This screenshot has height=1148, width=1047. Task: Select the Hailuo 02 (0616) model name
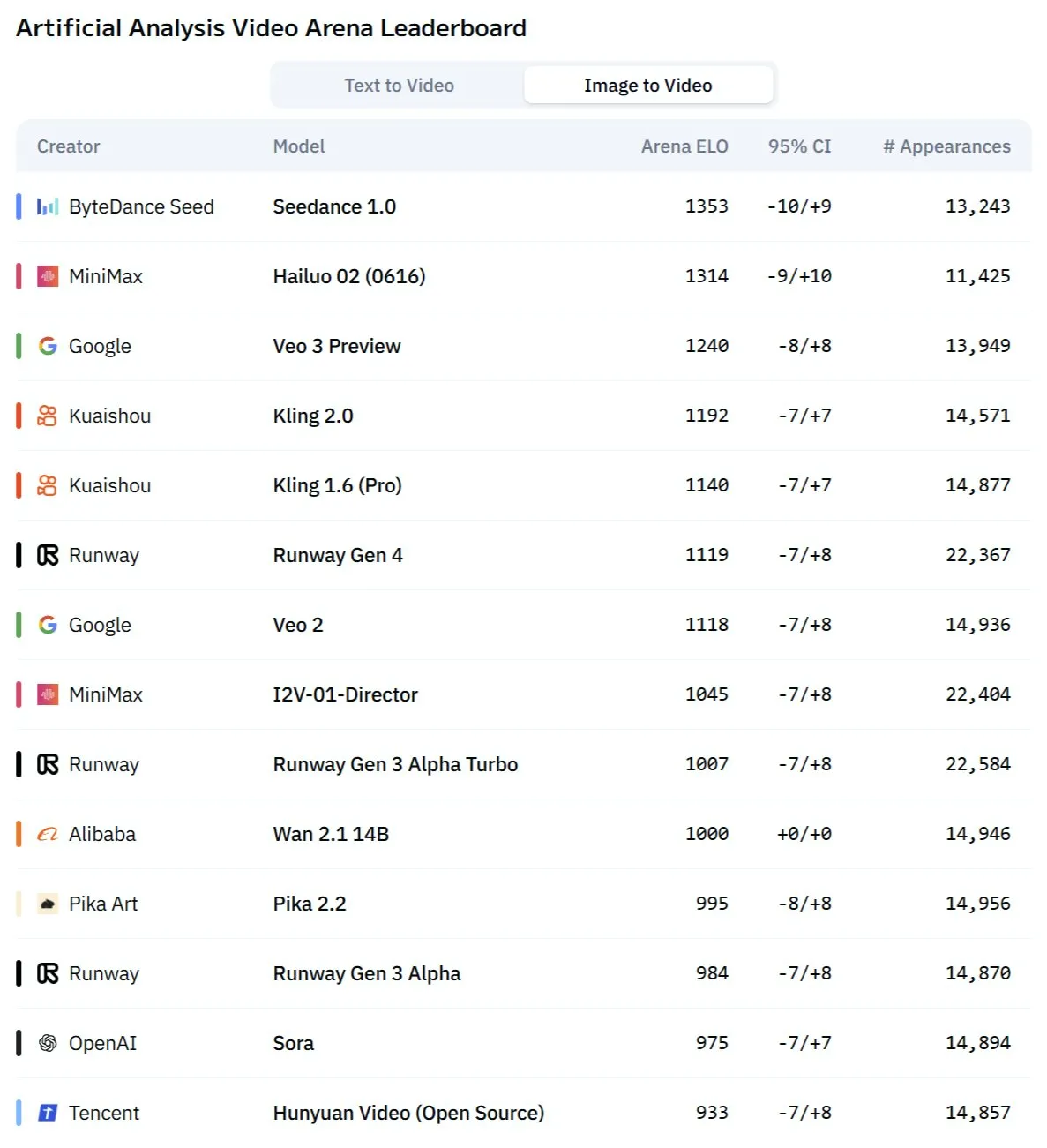(349, 276)
